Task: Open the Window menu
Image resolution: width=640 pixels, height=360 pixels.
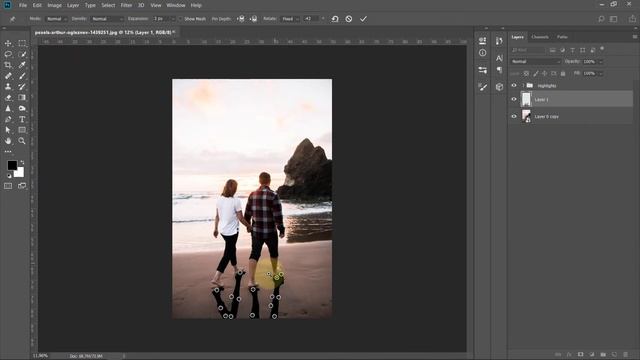Action: [x=176, y=5]
